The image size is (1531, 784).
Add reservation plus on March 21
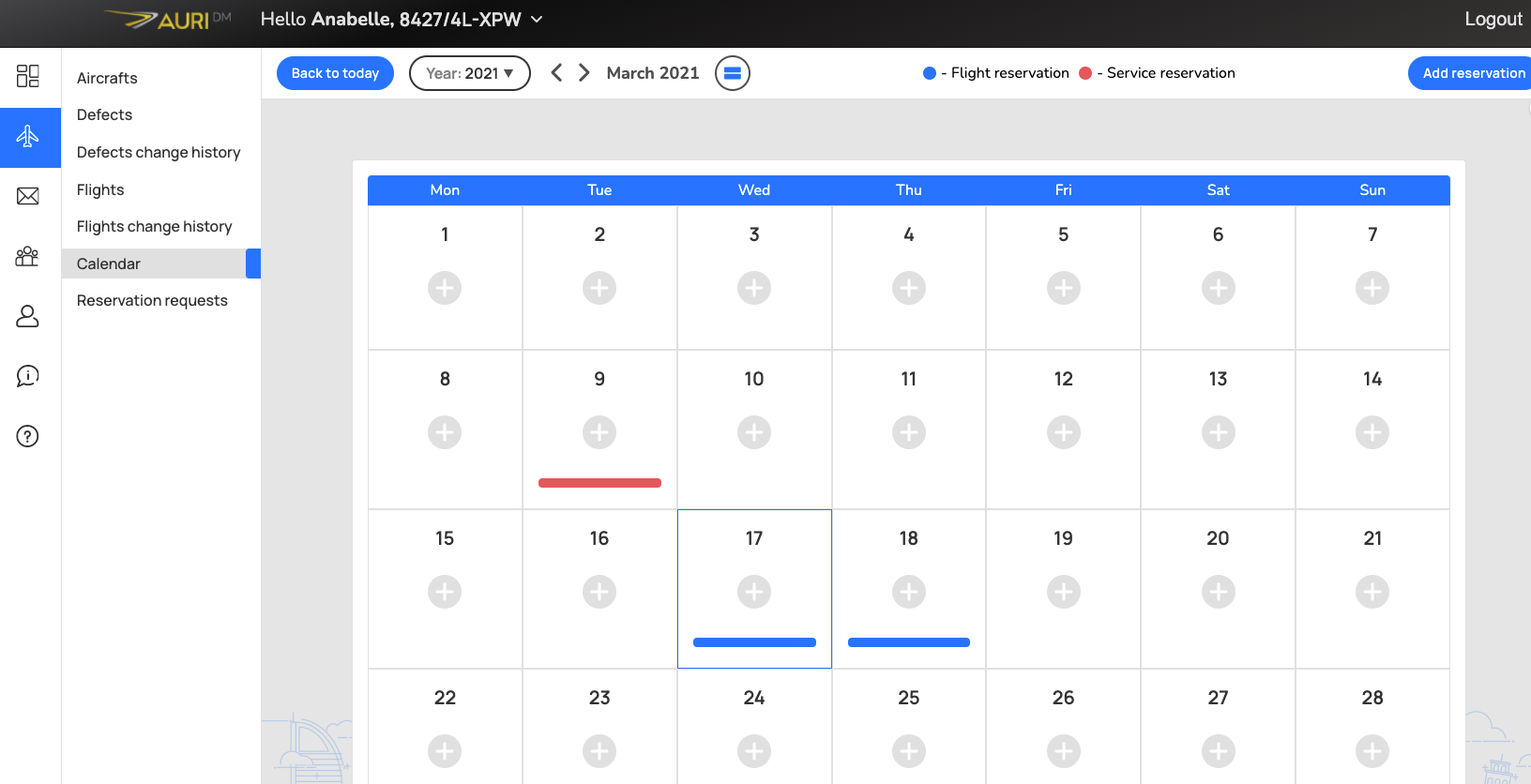[1372, 592]
